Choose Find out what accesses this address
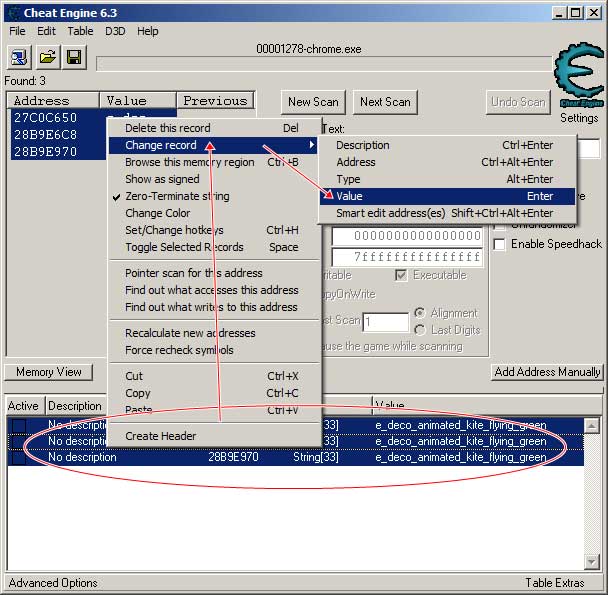 [x=212, y=290]
